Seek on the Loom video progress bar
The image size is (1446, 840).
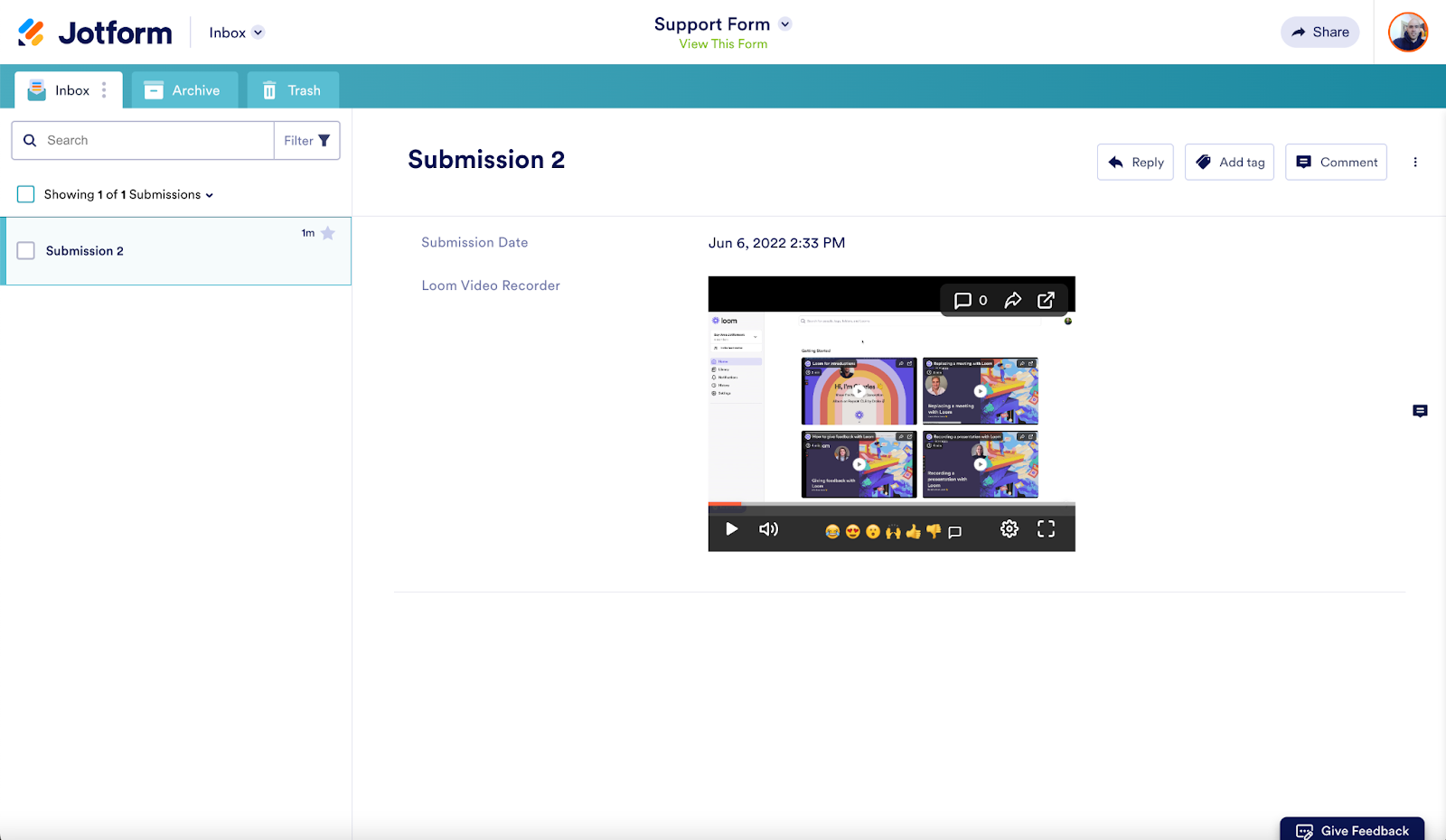coord(892,503)
